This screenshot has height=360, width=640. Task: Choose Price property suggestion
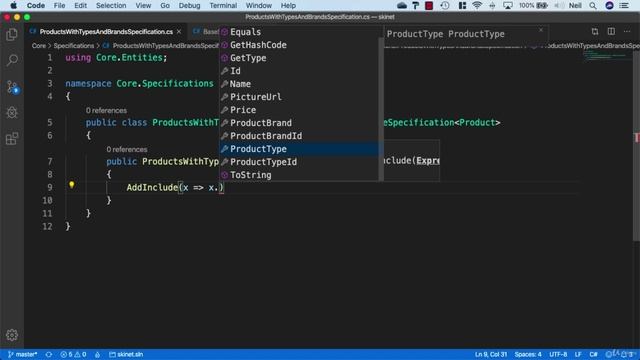(299, 110)
